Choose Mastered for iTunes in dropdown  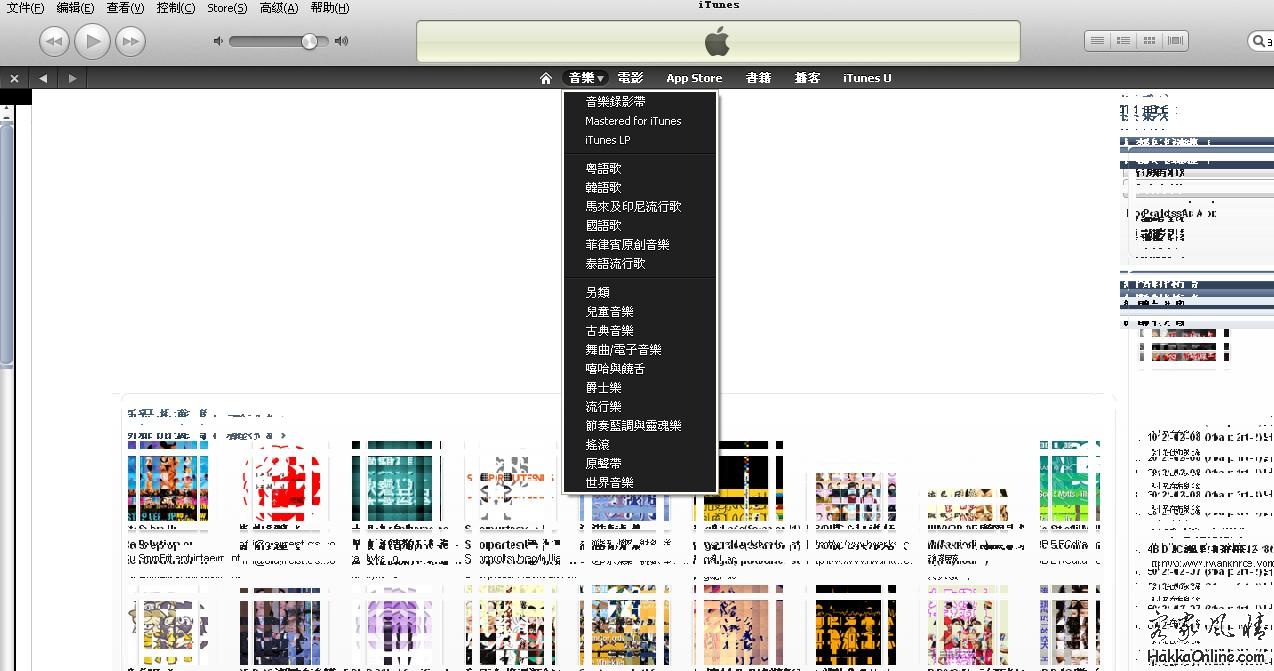coord(633,121)
